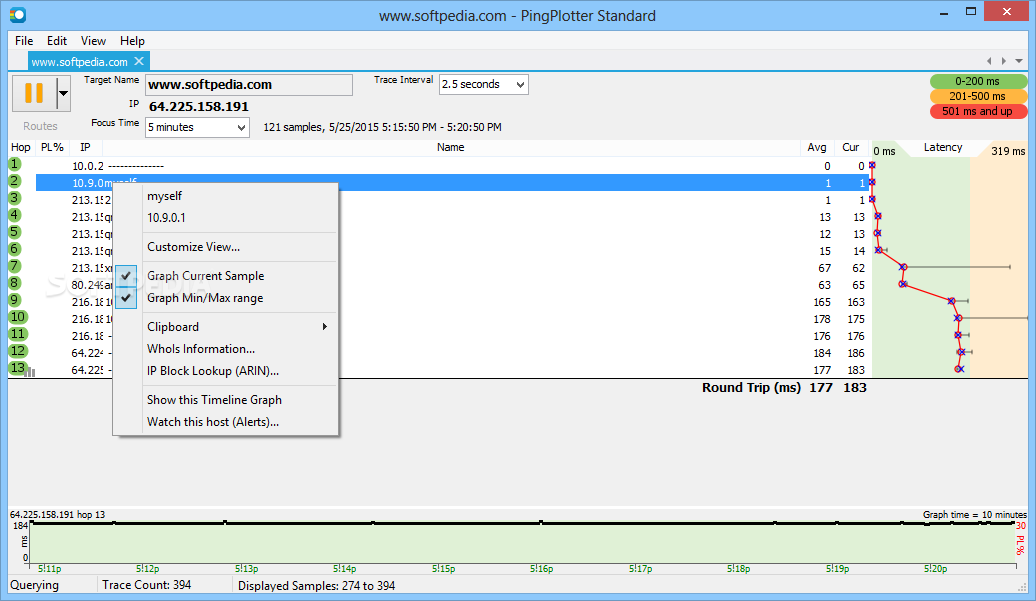Open the View menu
This screenshot has width=1036, height=601.
93,41
